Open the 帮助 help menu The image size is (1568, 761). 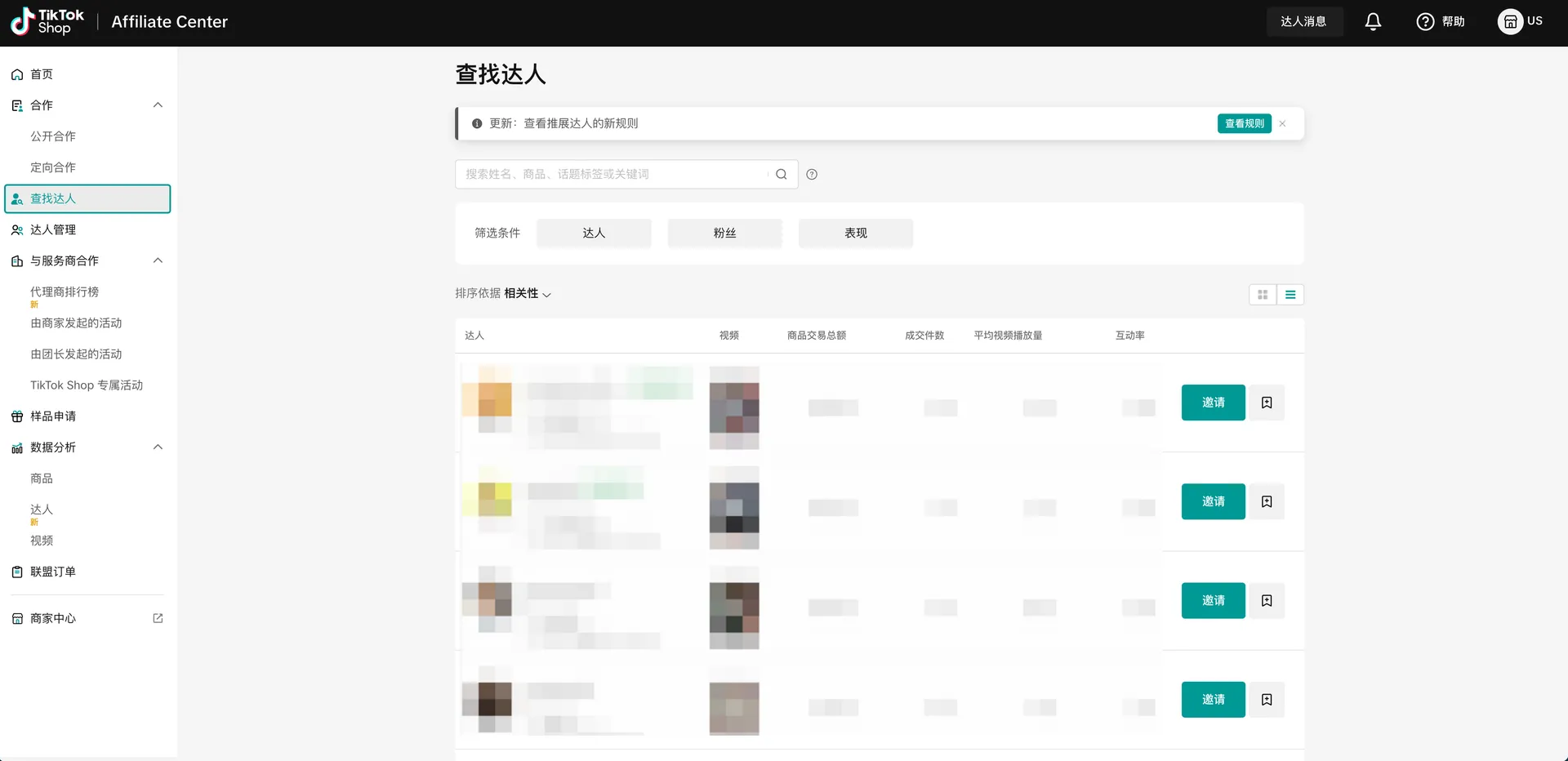tap(1440, 22)
